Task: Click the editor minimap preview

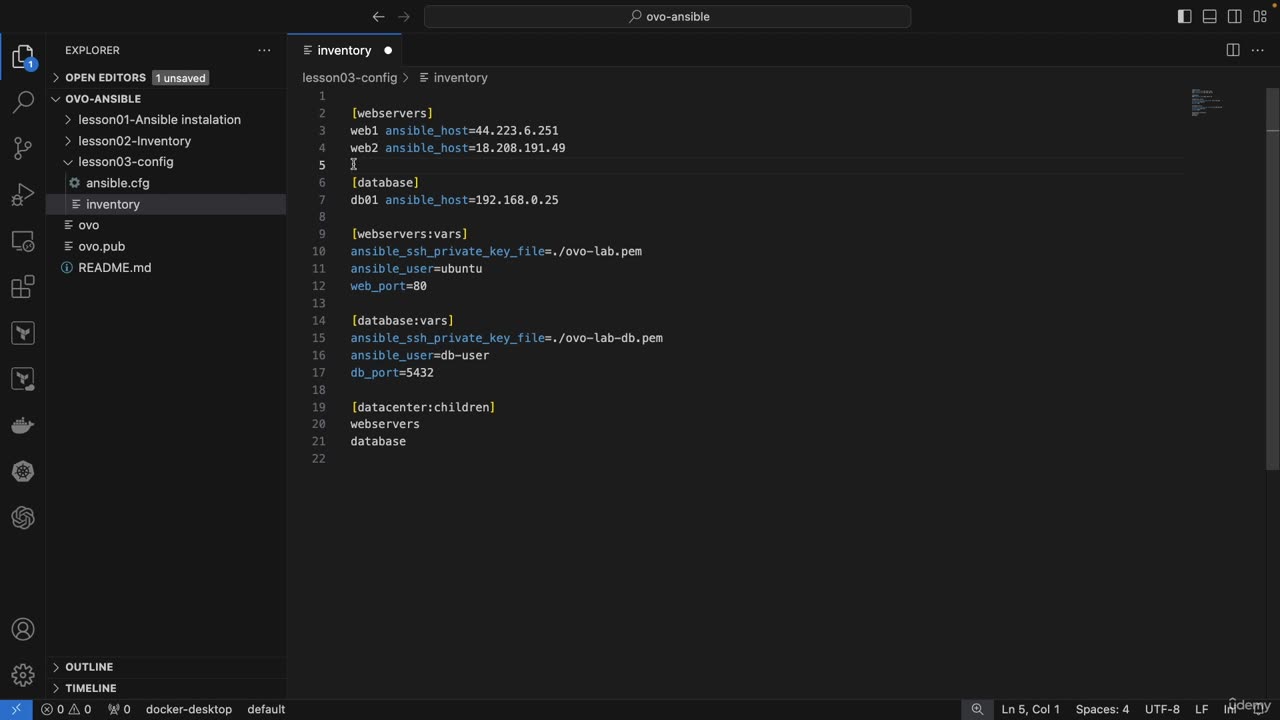Action: pyautogui.click(x=1207, y=102)
